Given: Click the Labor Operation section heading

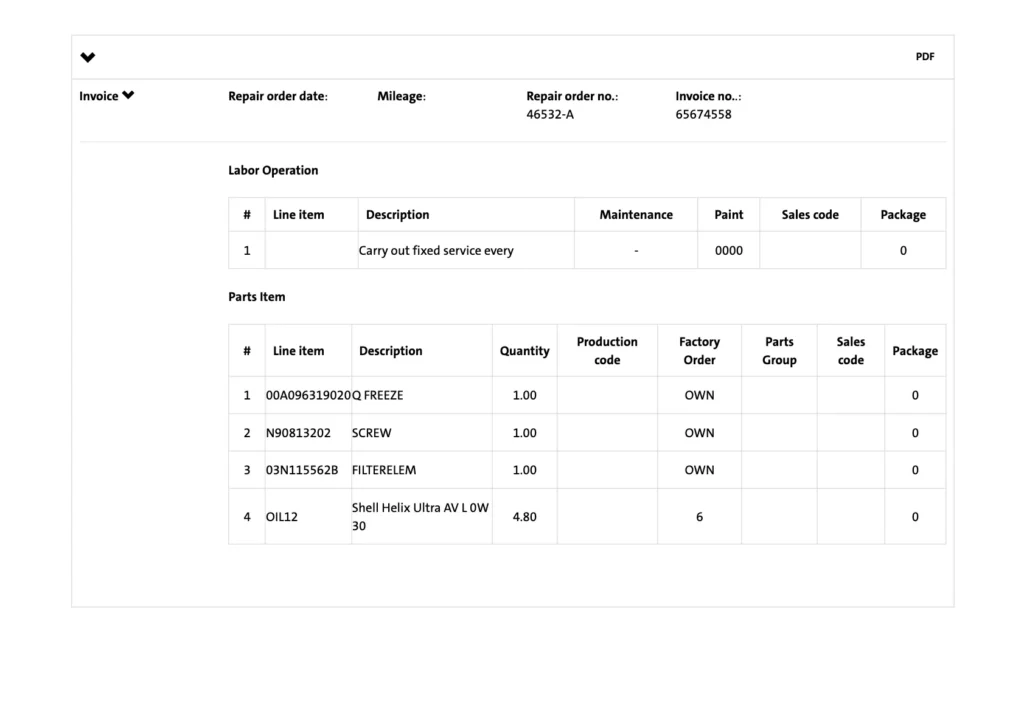Looking at the screenshot, I should pyautogui.click(x=273, y=170).
